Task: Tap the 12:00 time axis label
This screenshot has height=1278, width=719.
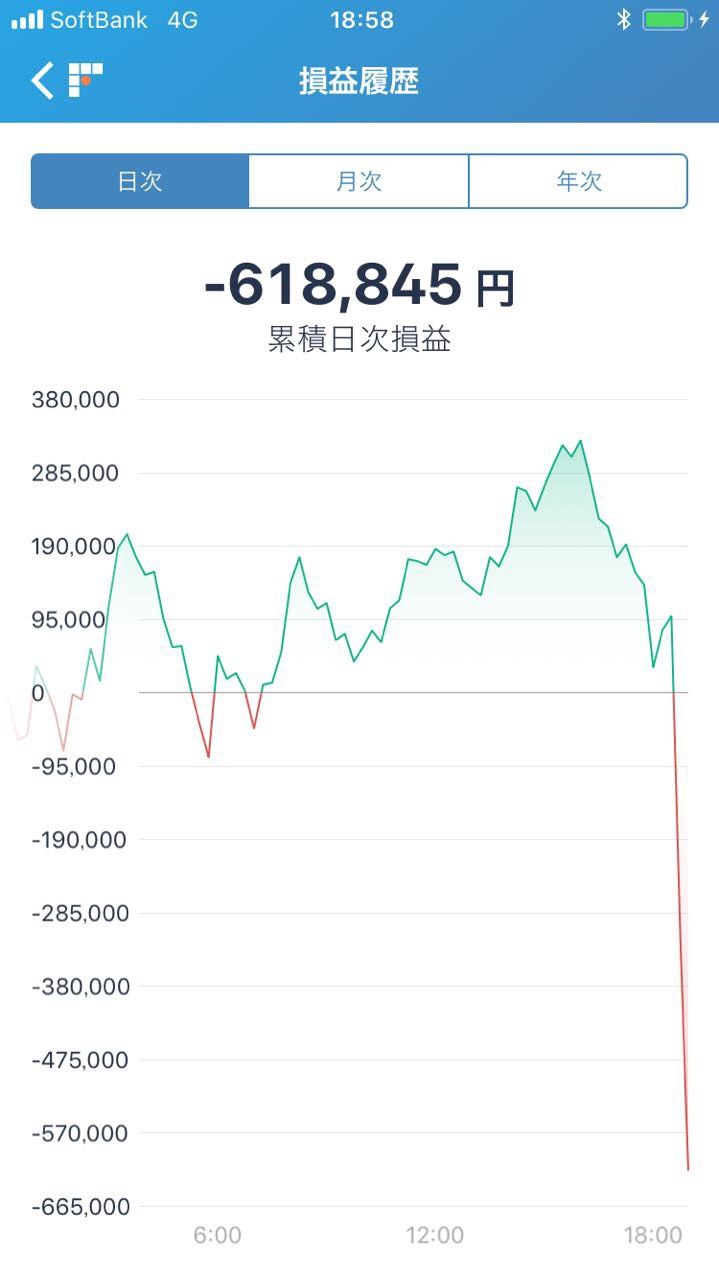Action: pos(435,1235)
